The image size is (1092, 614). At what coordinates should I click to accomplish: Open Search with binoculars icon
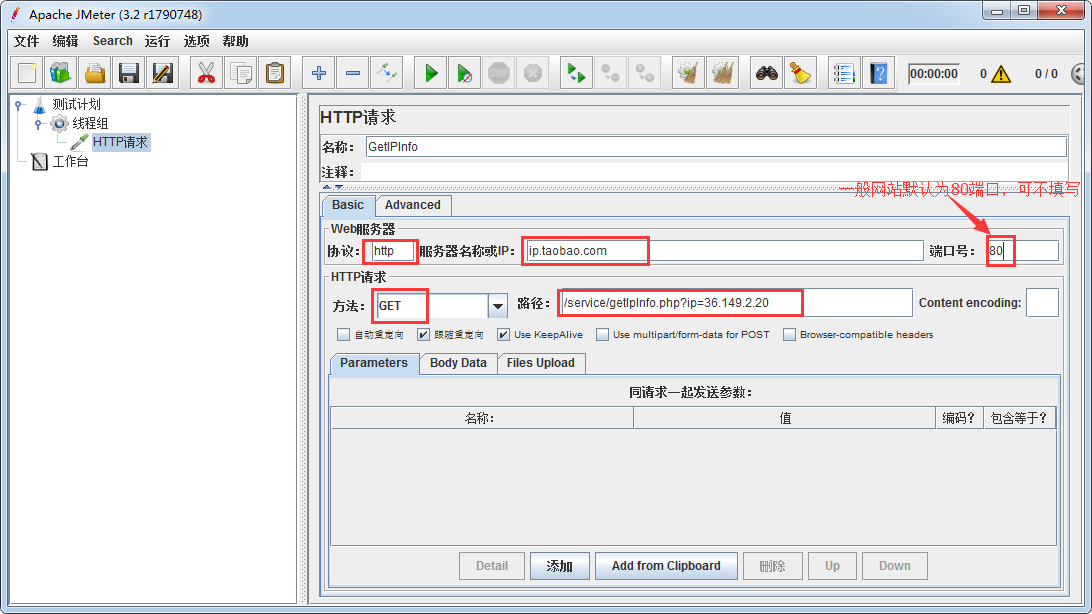tap(767, 73)
